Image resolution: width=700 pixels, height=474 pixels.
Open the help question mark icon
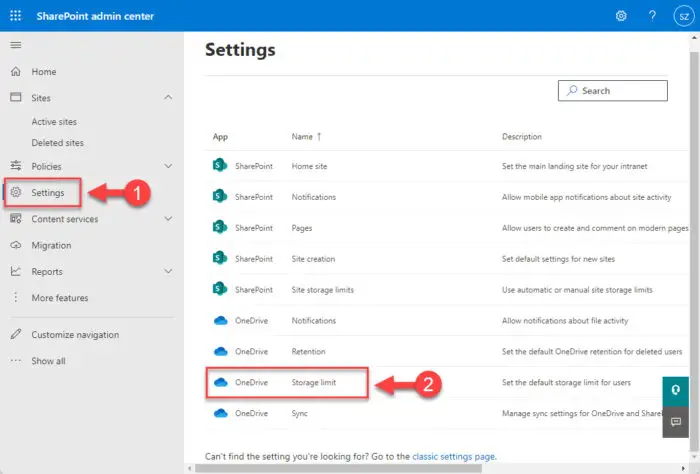(x=652, y=16)
